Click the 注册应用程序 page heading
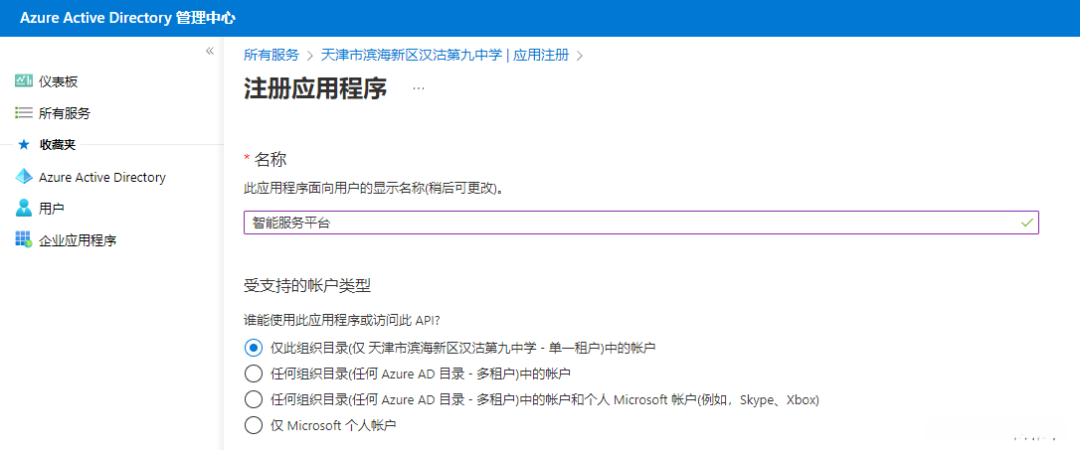Screen dimensions: 1080x450 [x=315, y=90]
